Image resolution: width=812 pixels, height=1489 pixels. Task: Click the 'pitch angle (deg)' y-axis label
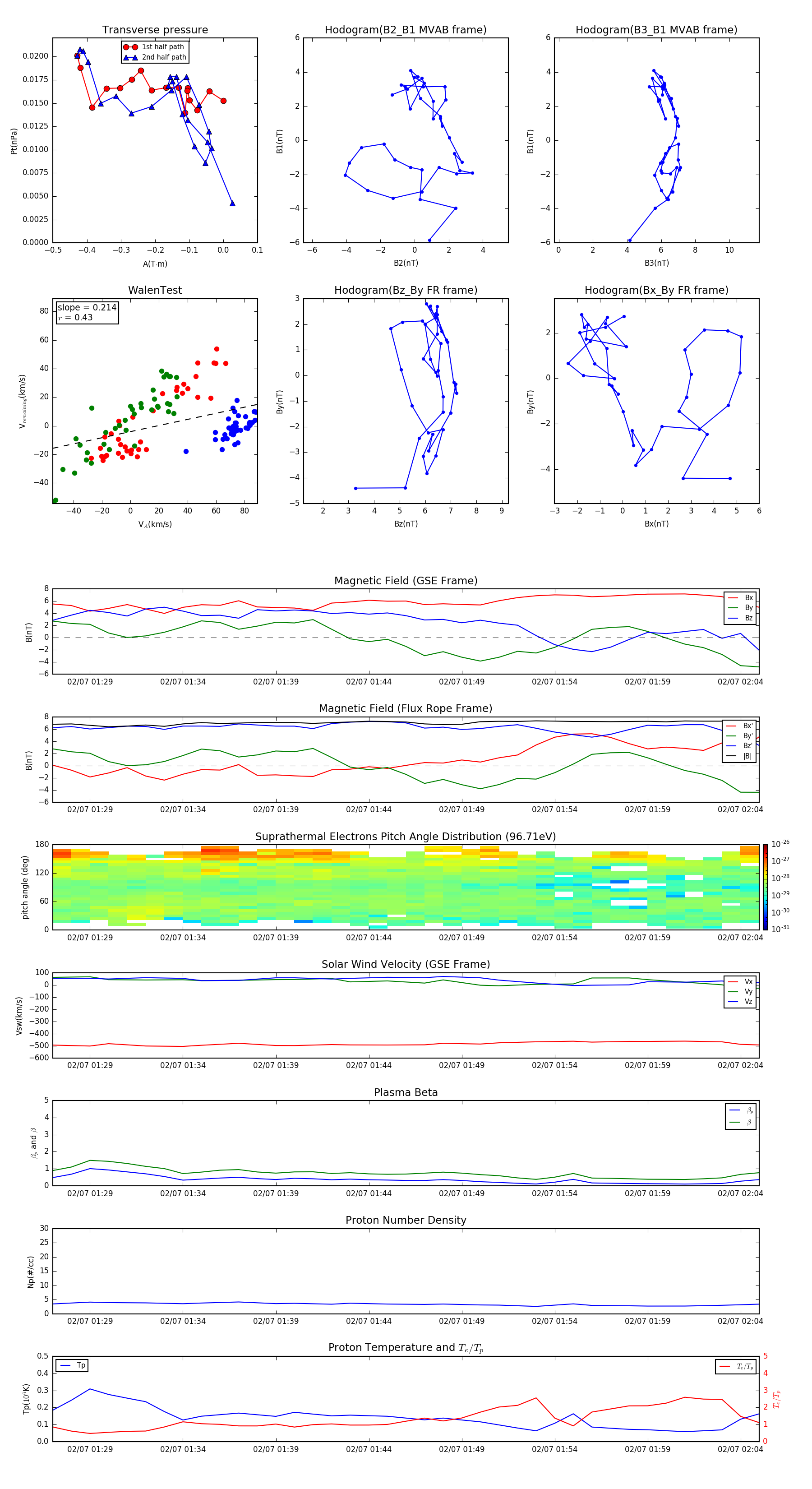(25, 887)
